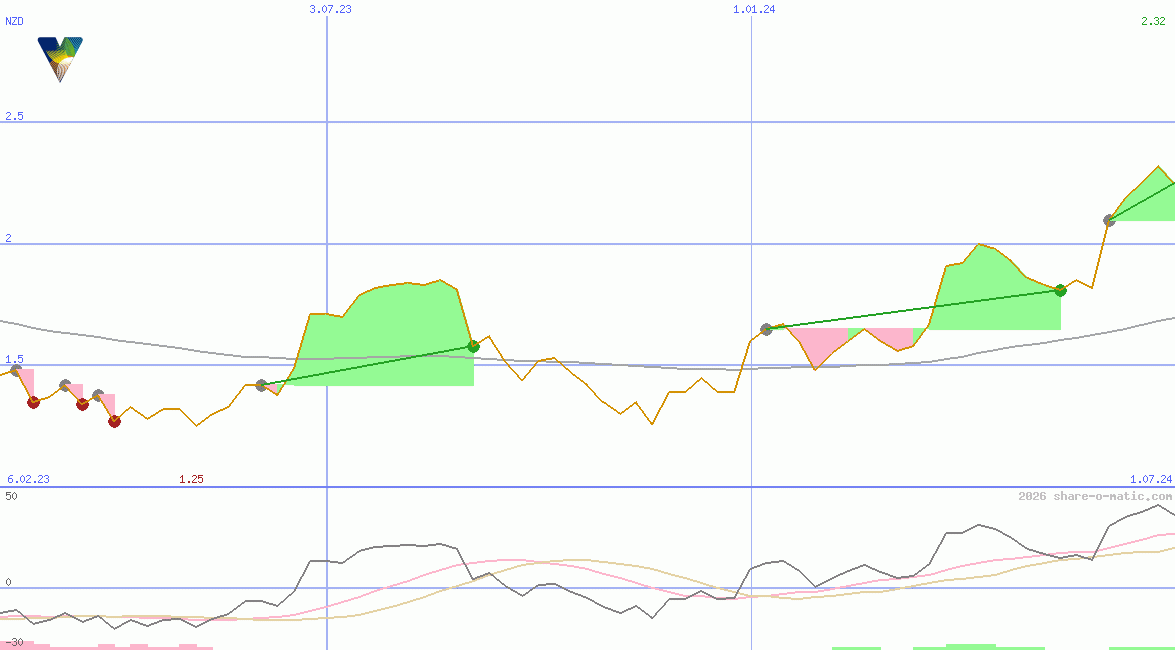Open the NZD currency selector
This screenshot has width=1175, height=650.
[13, 20]
